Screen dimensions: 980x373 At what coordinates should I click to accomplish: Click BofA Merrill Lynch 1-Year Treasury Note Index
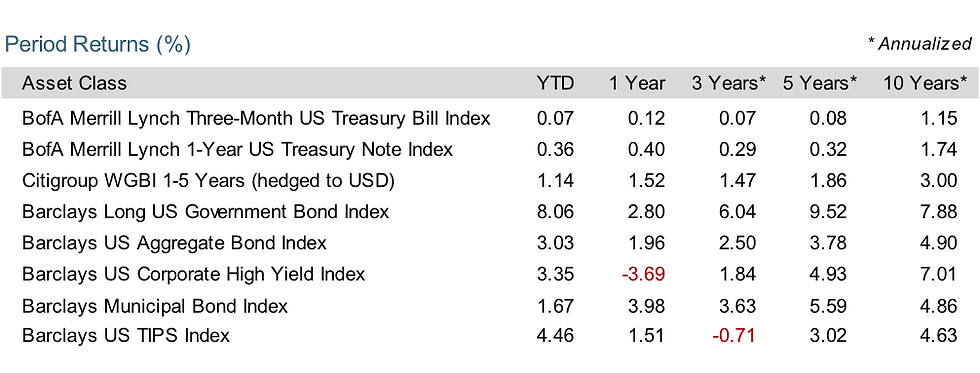238,149
